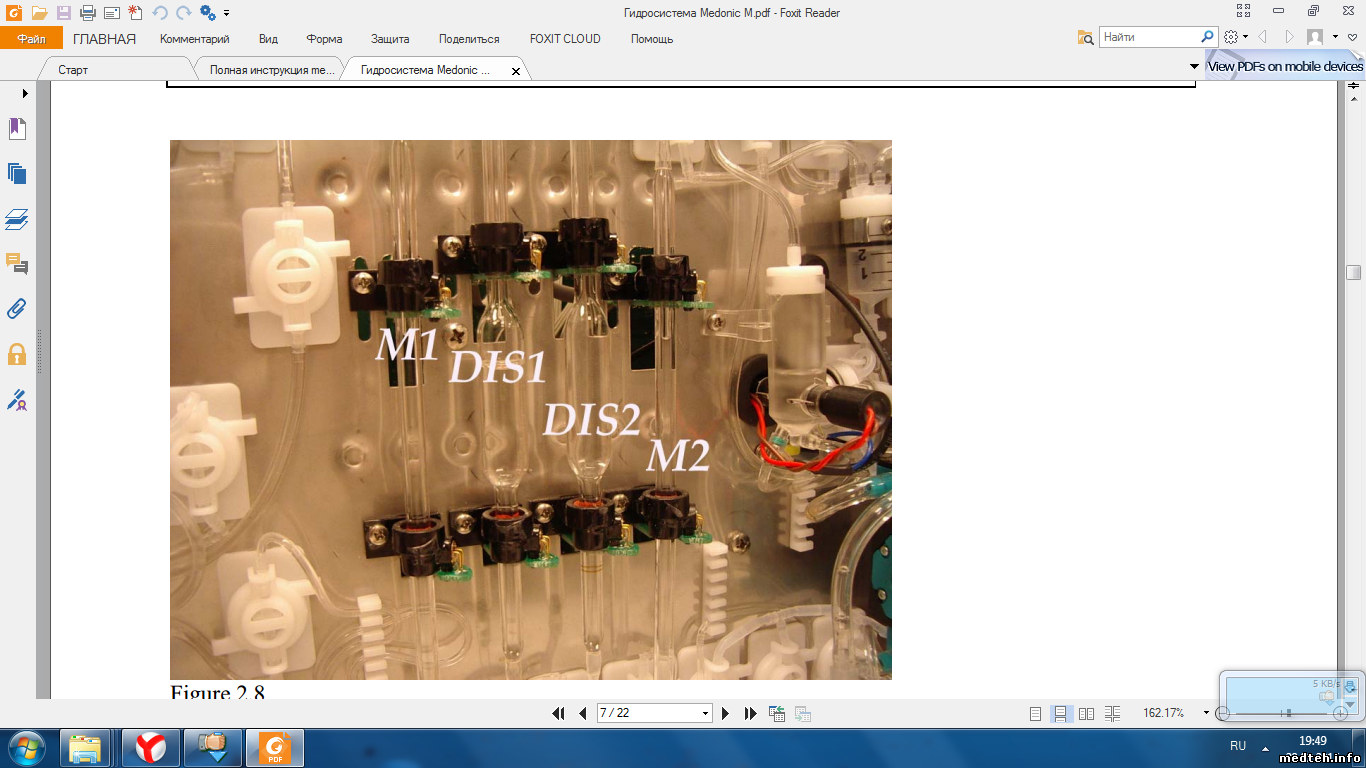Click inside the Найти search field

1150,37
